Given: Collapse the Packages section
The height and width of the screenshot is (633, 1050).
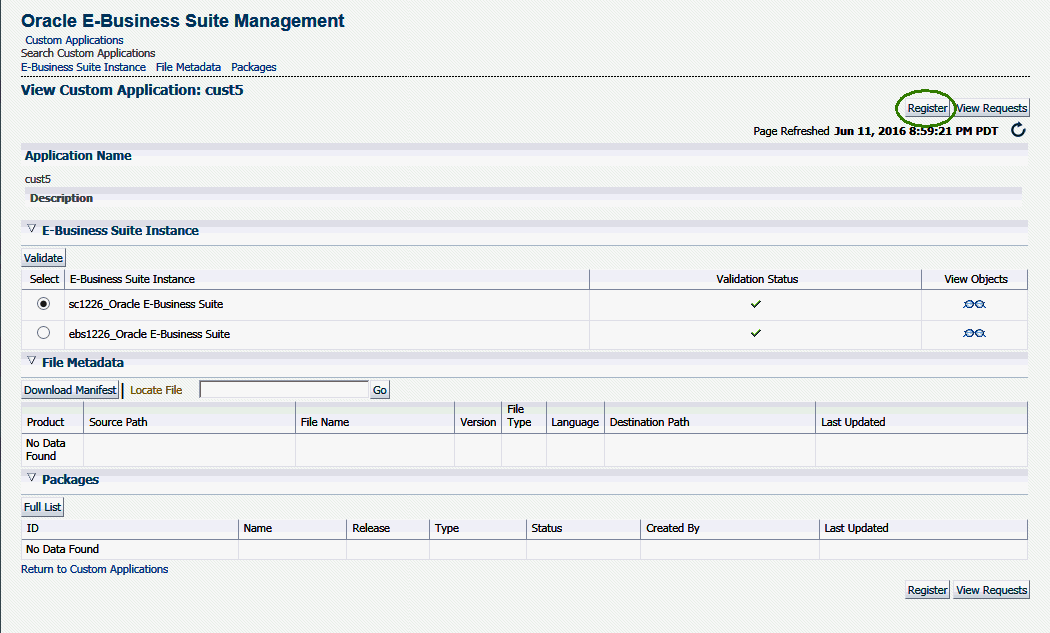Looking at the screenshot, I should 31,478.
